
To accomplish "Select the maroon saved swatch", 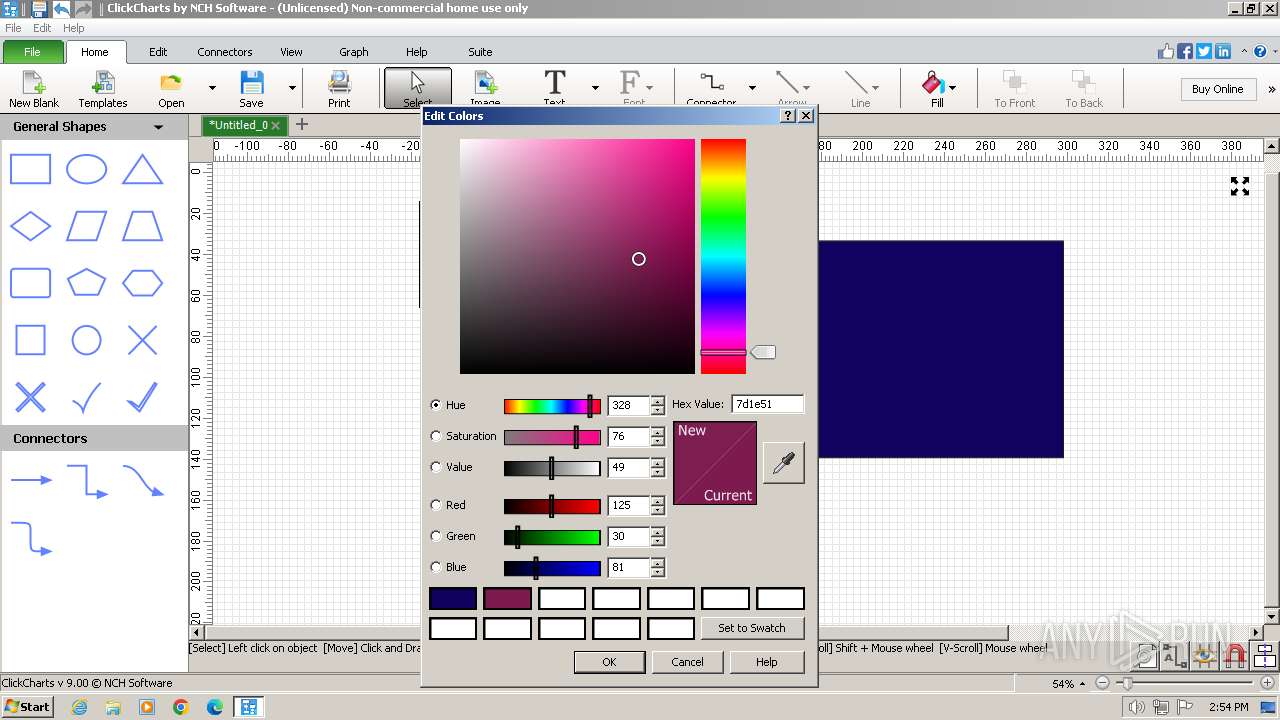I will pos(507,599).
